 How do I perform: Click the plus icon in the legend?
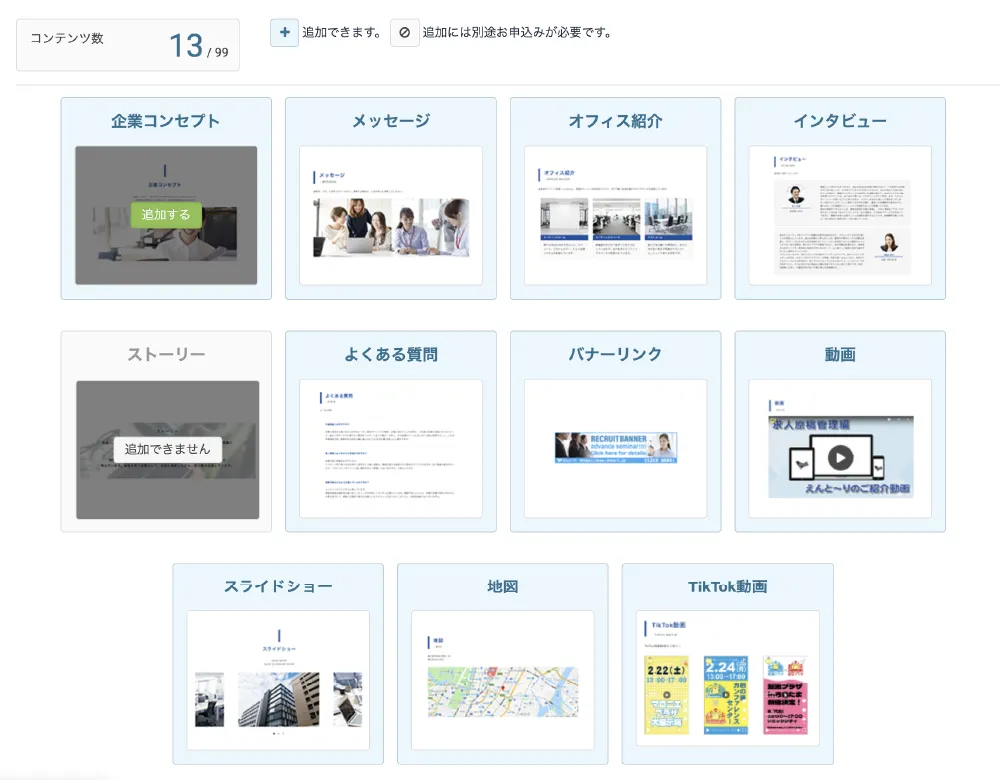[x=284, y=33]
